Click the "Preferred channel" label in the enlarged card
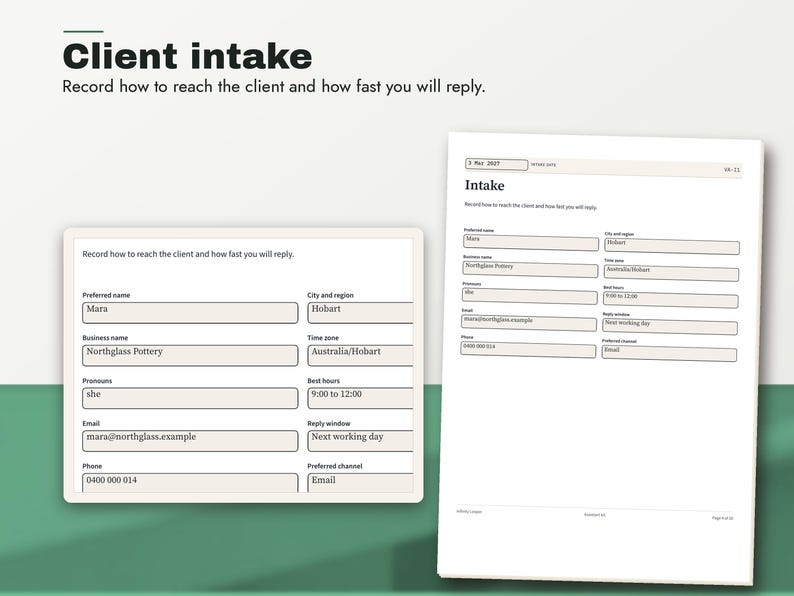This screenshot has height=596, width=794. click(335, 466)
